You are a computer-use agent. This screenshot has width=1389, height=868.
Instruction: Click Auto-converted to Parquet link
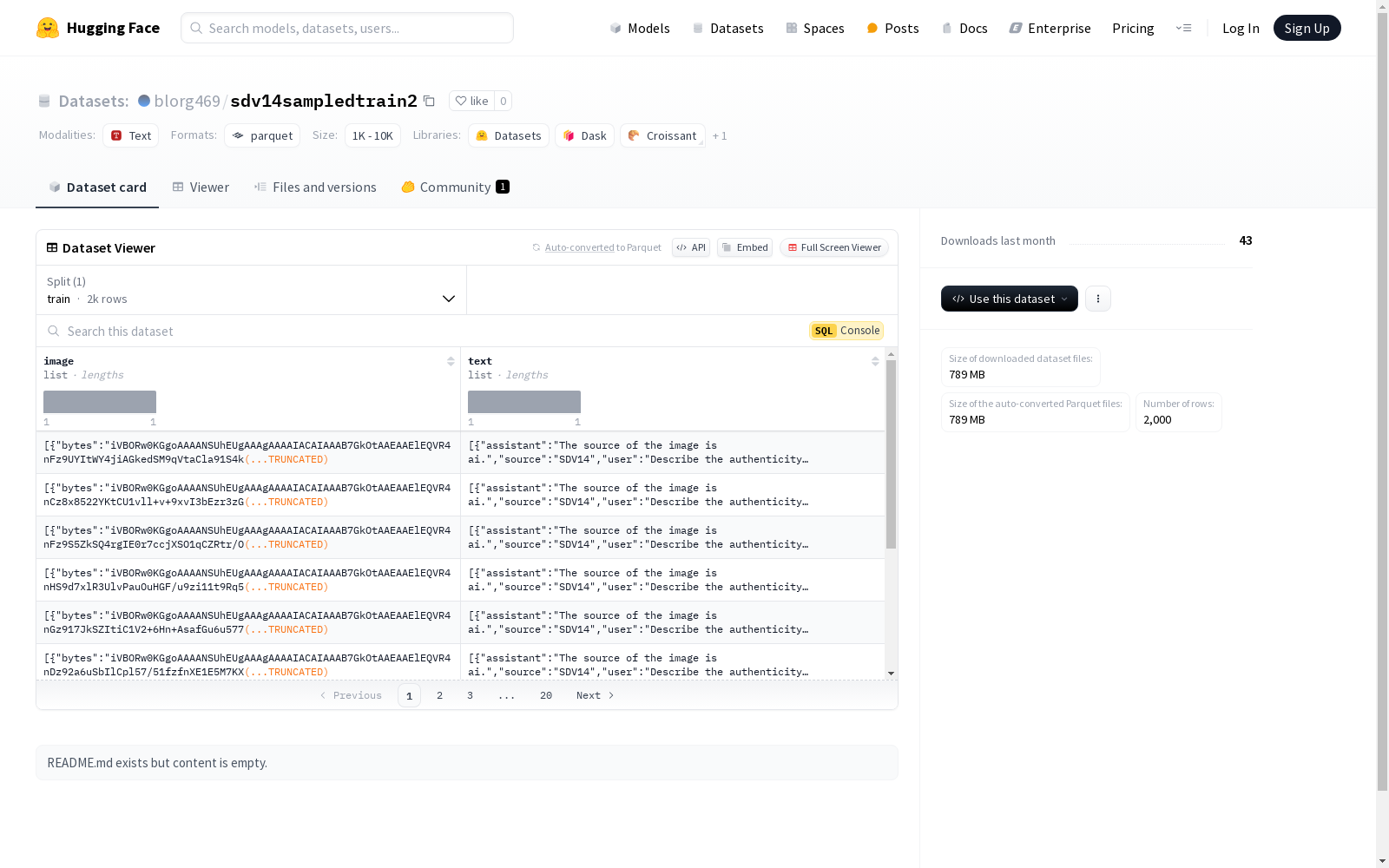pyautogui.click(x=596, y=247)
